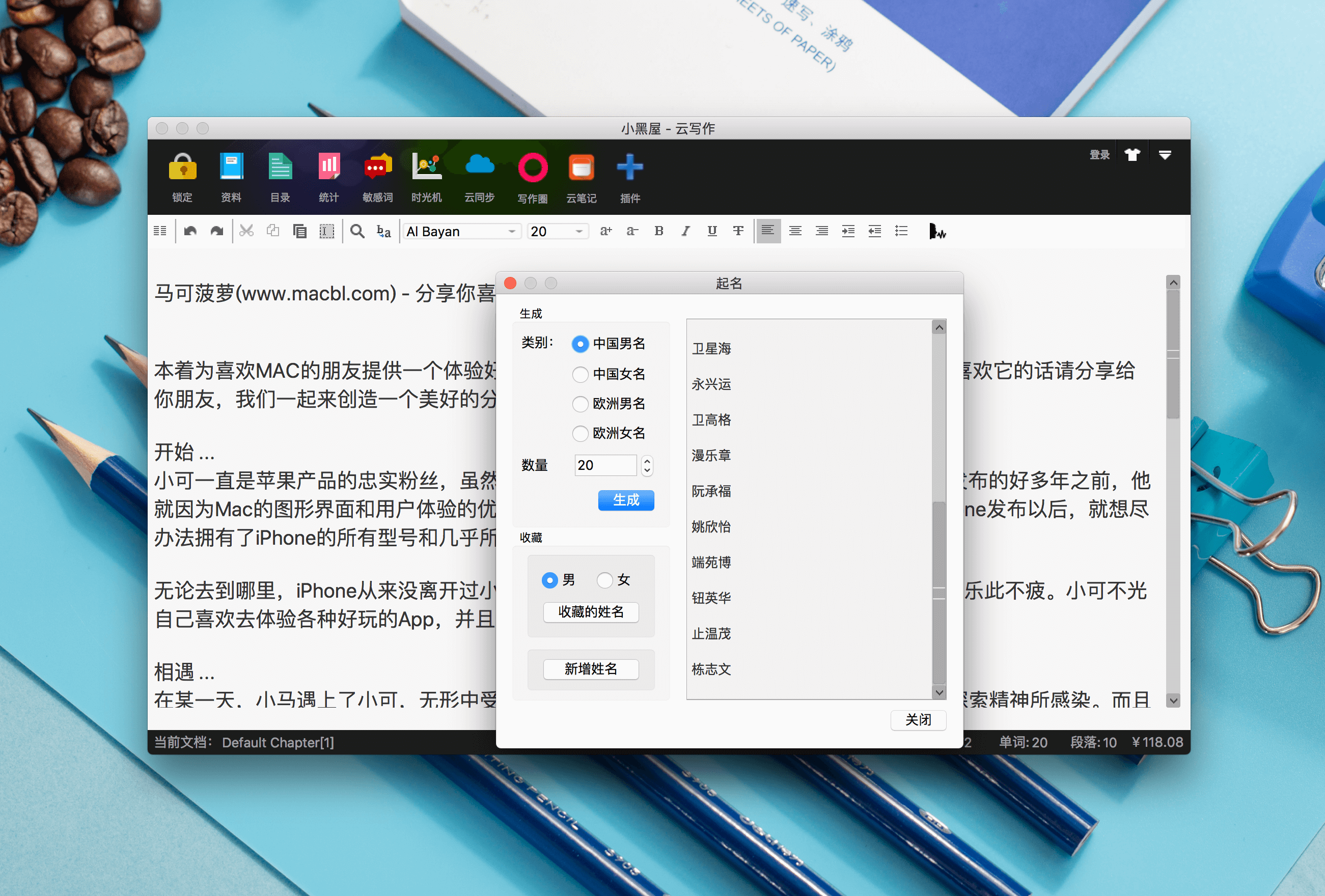Click the name list scroll down arrow

pos(939,692)
